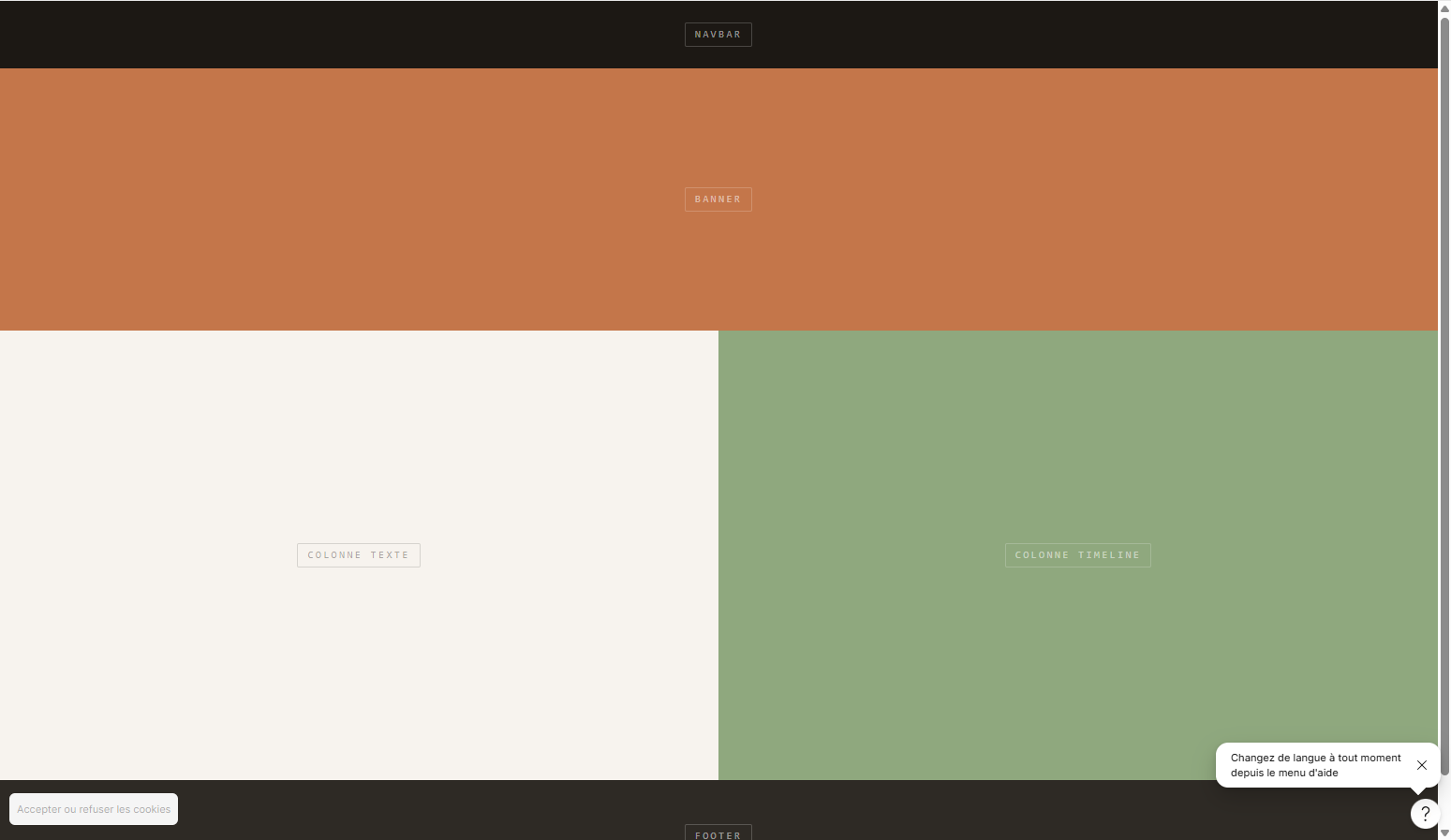Select the COLONNE TEXTE label
Viewport: 1451px width, 840px height.
pos(359,555)
